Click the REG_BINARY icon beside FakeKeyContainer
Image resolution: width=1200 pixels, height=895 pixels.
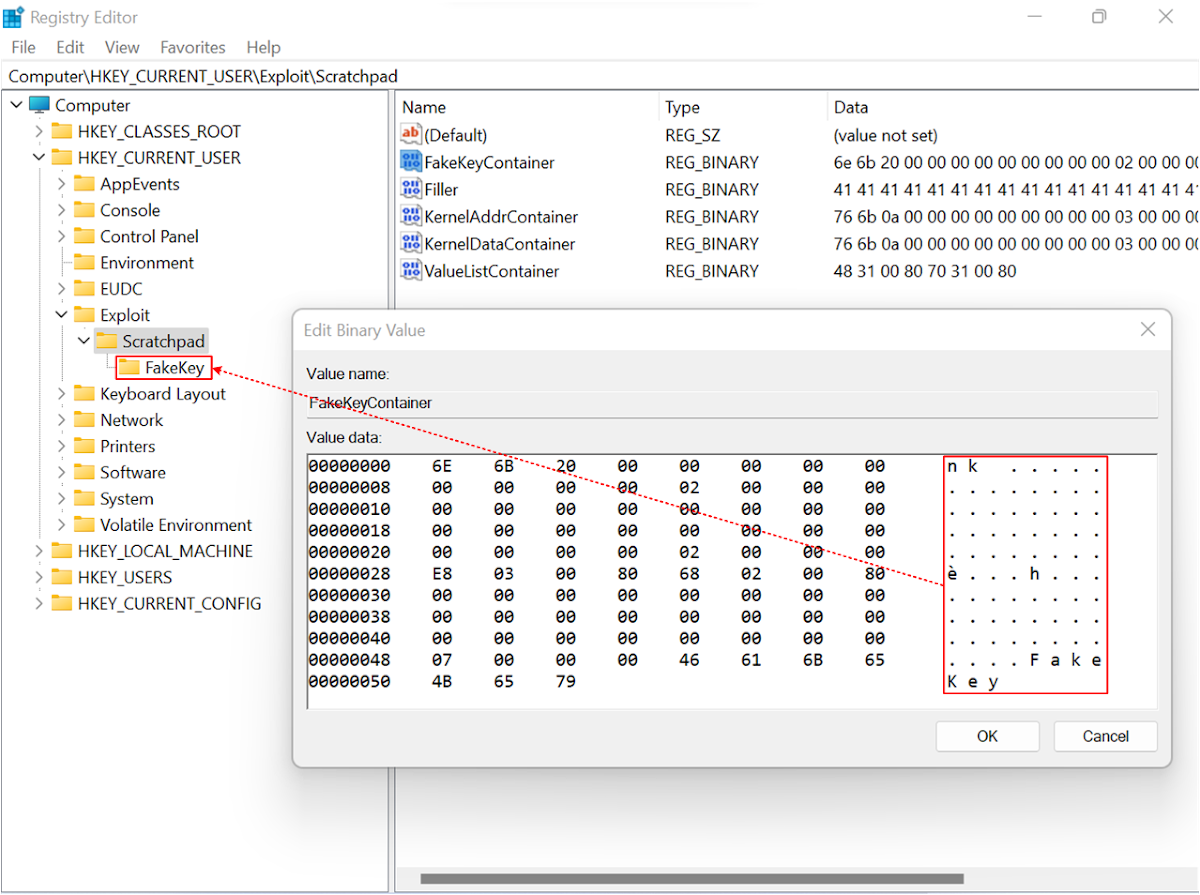pyautogui.click(x=411, y=162)
